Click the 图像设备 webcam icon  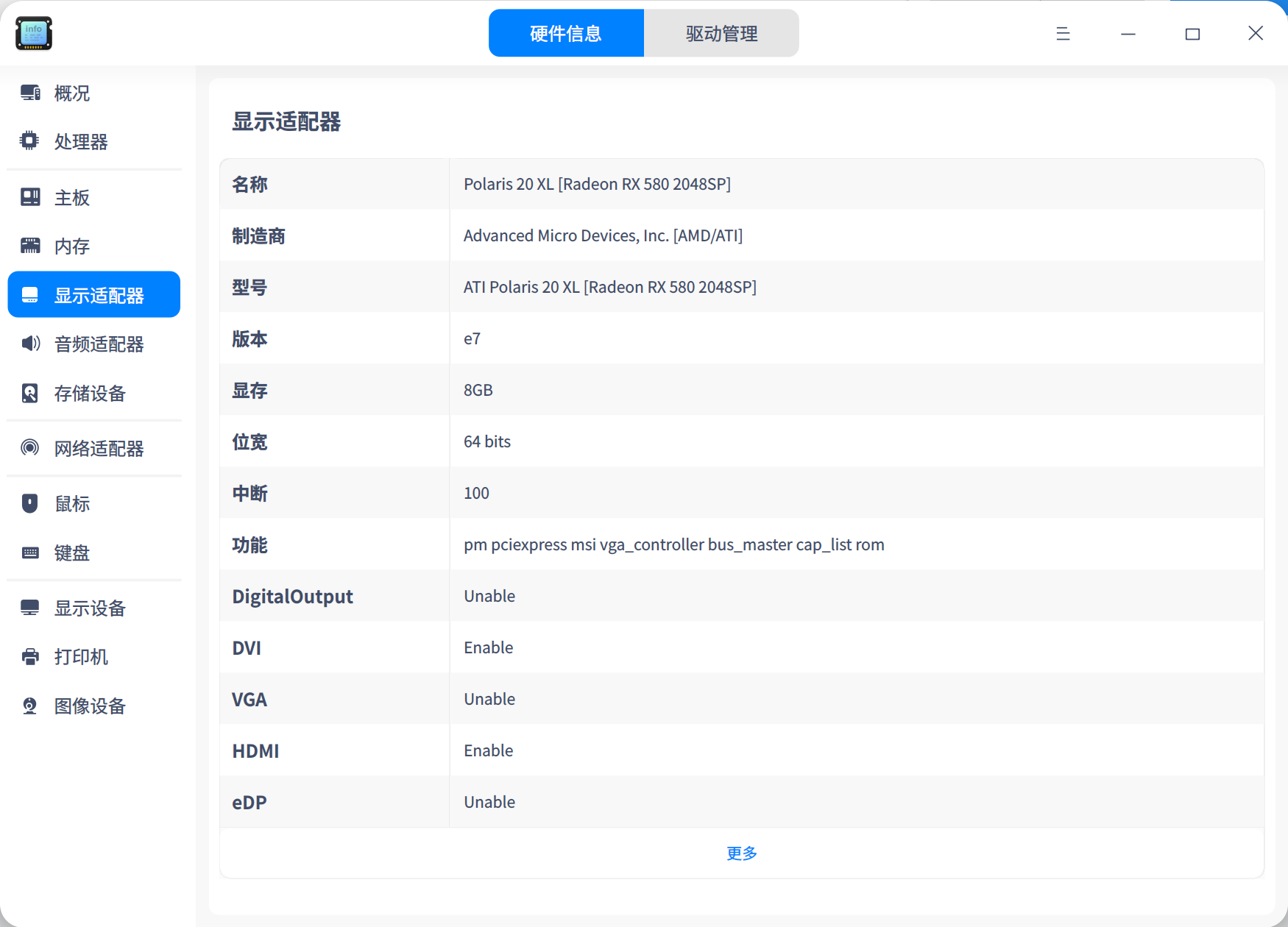click(30, 706)
